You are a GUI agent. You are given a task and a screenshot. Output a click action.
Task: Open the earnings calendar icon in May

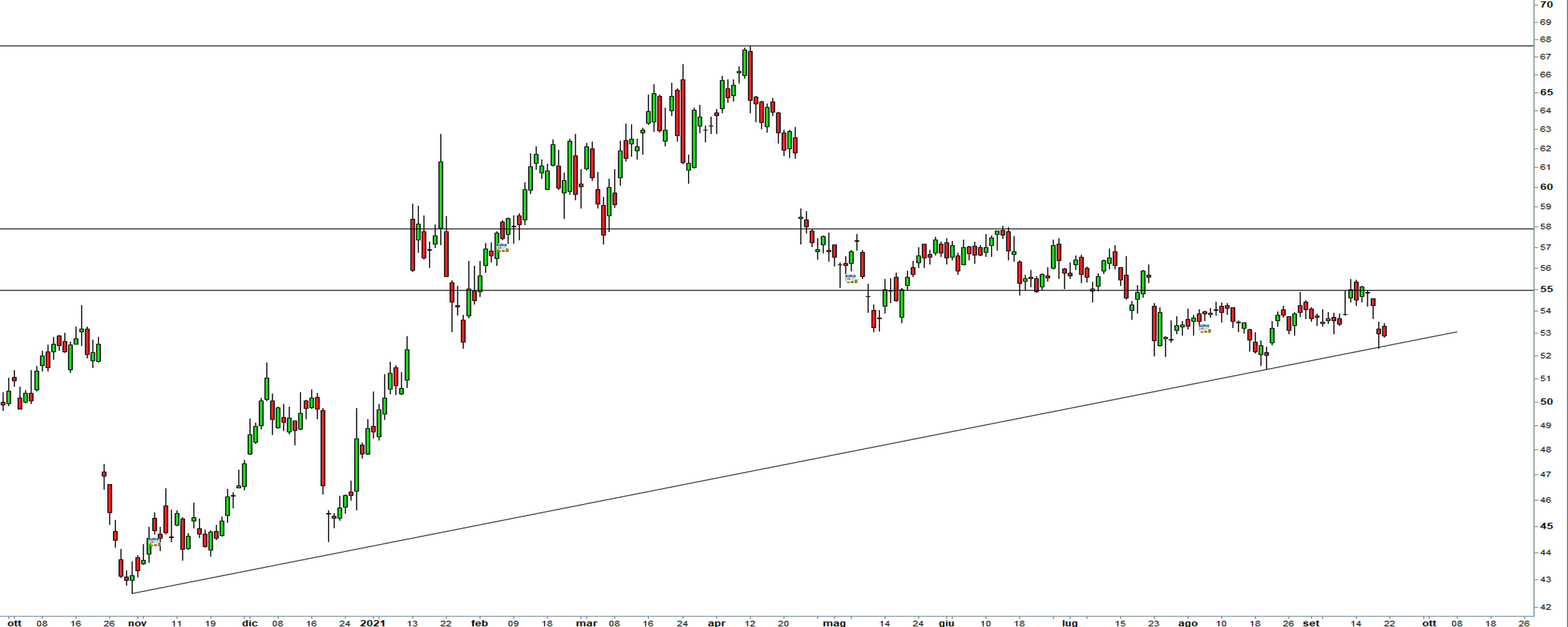[851, 278]
